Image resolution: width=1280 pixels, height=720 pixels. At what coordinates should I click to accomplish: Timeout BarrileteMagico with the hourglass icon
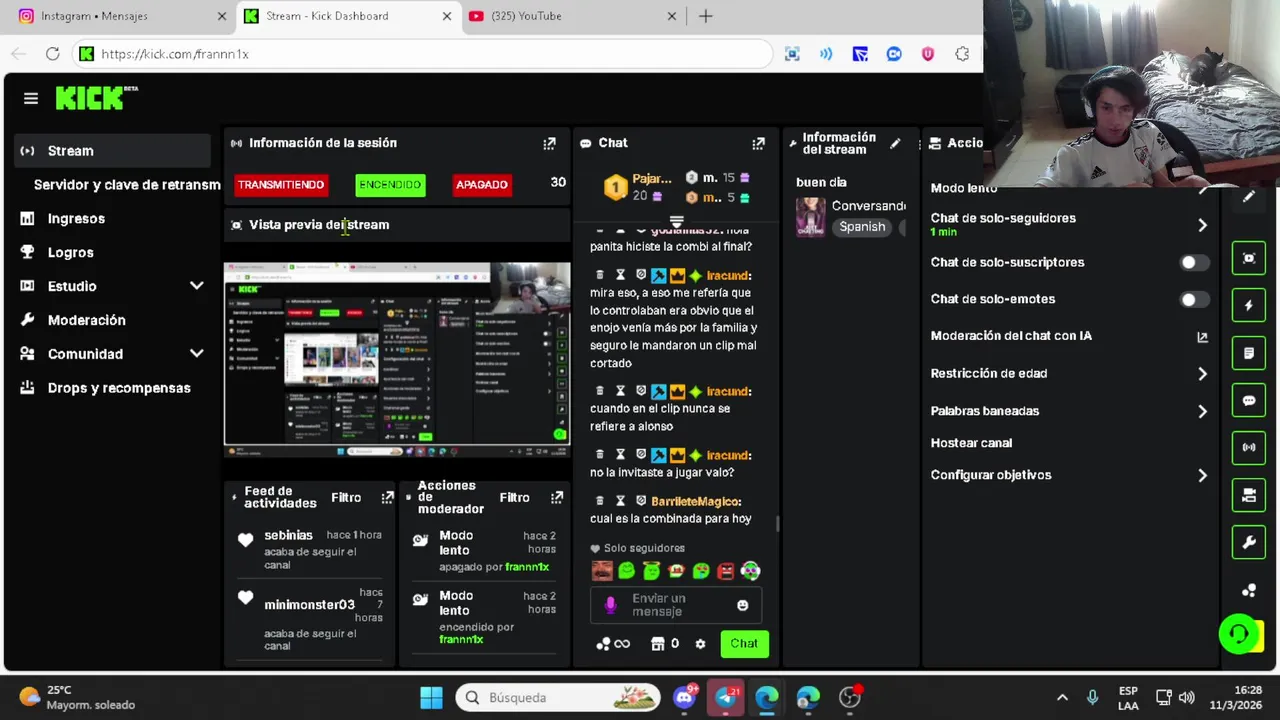(x=620, y=501)
